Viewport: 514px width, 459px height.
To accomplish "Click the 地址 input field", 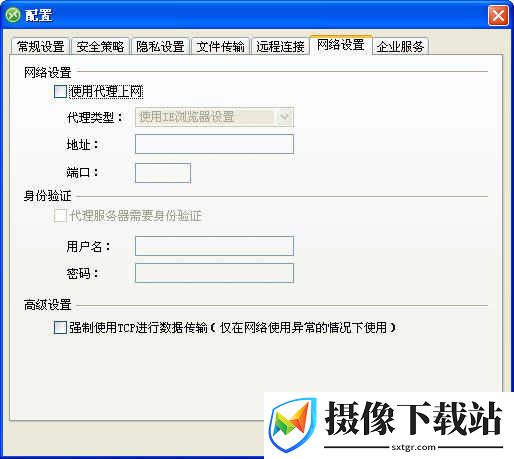I will click(214, 144).
